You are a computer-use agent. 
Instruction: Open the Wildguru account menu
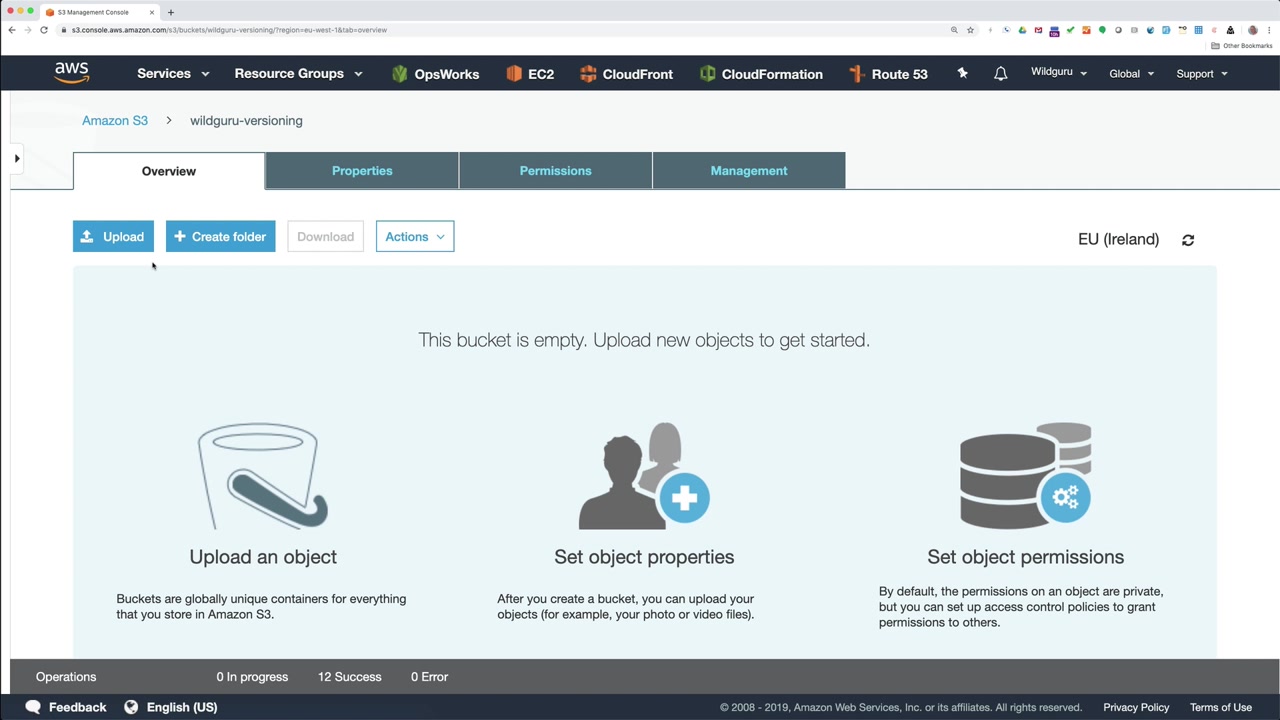(1059, 73)
